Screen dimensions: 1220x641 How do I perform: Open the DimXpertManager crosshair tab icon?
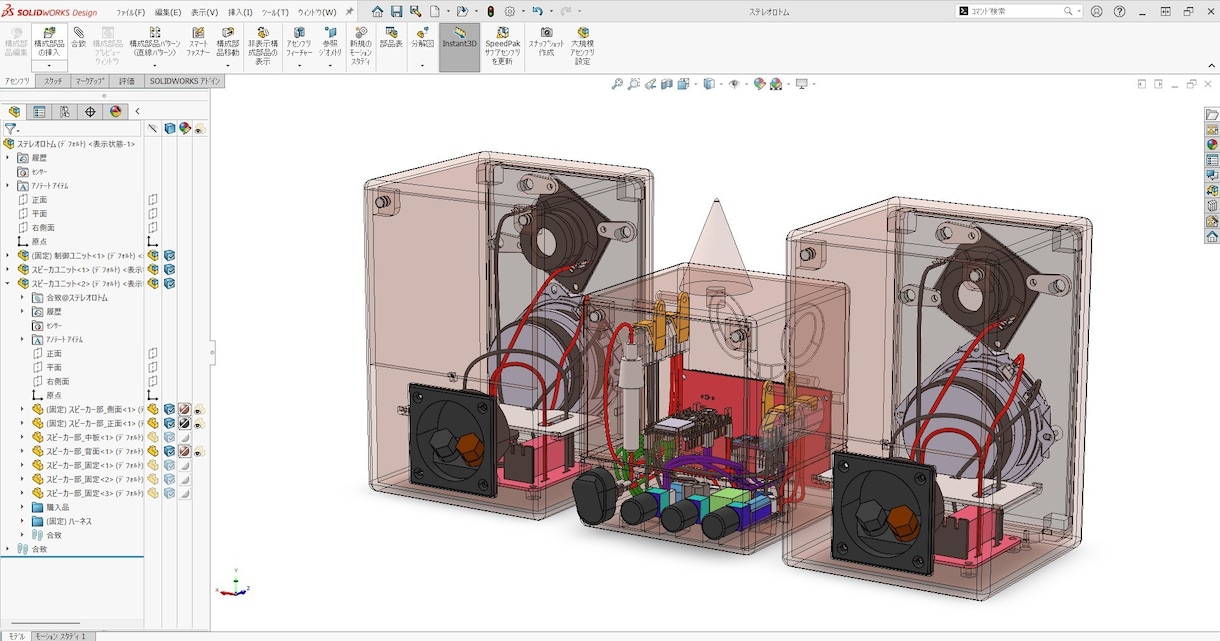91,111
